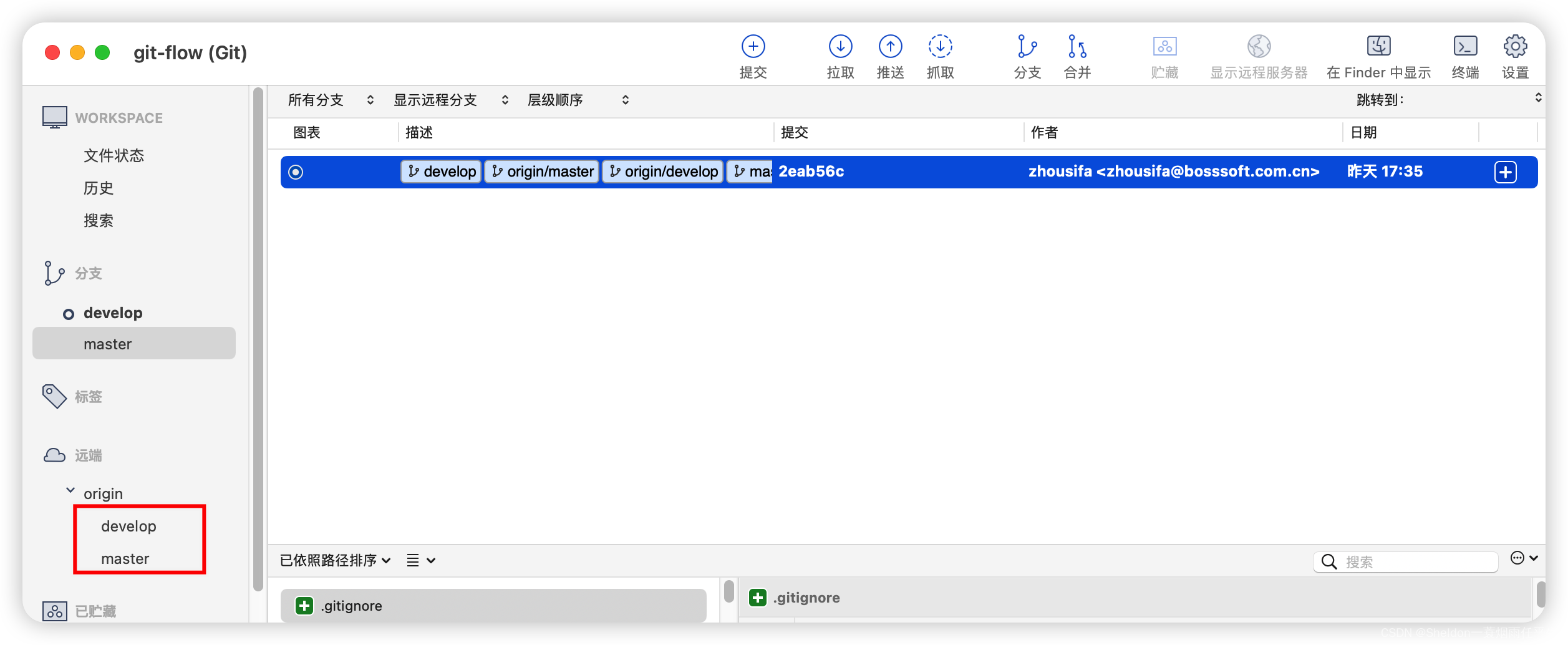This screenshot has width=1568, height=645.
Task: Click the remotes (远端) cloud icon in sidebar
Action: 54,455
